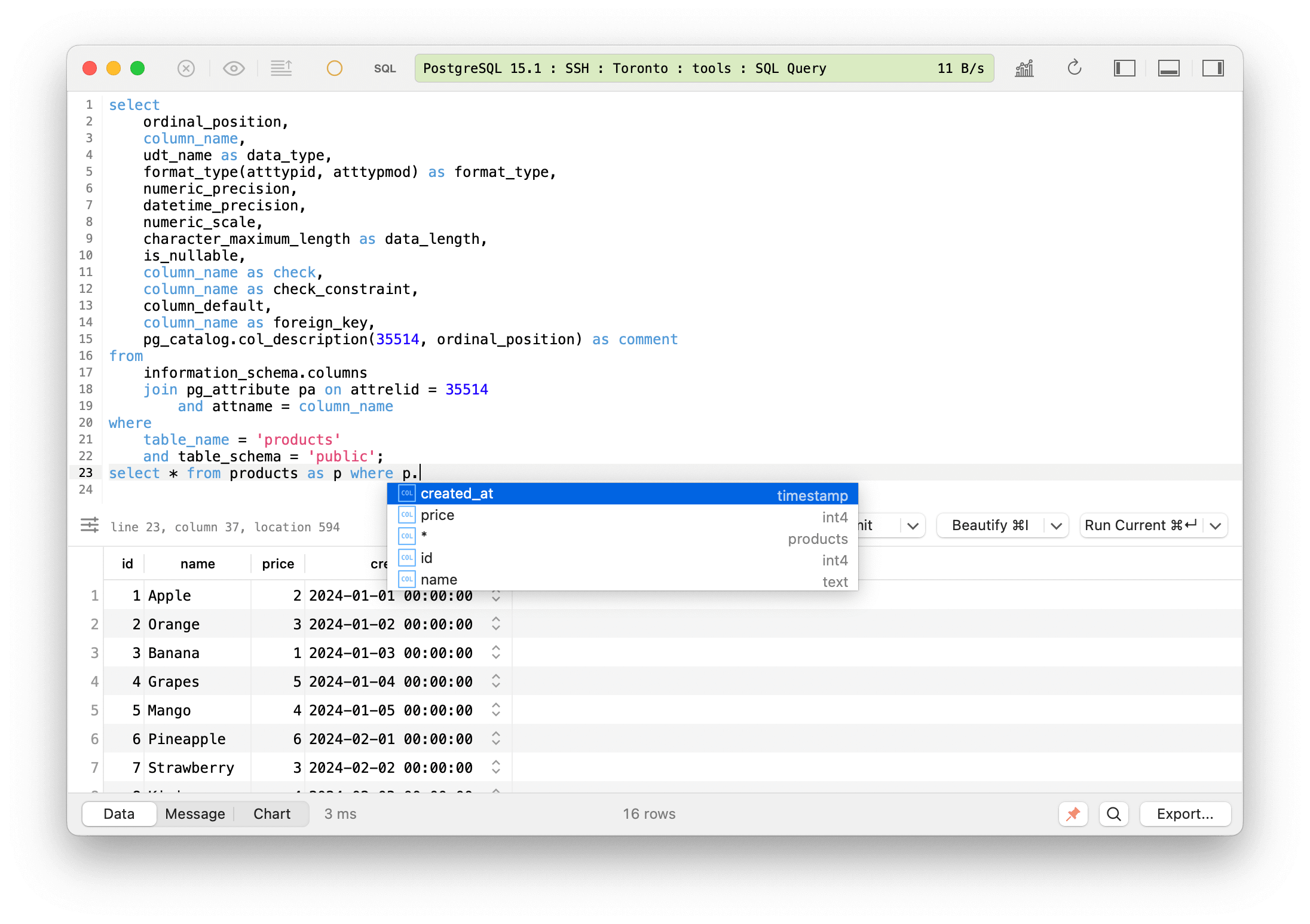The width and height of the screenshot is (1310, 924).
Task: Click the close circle icon in the toolbar
Action: point(186,68)
